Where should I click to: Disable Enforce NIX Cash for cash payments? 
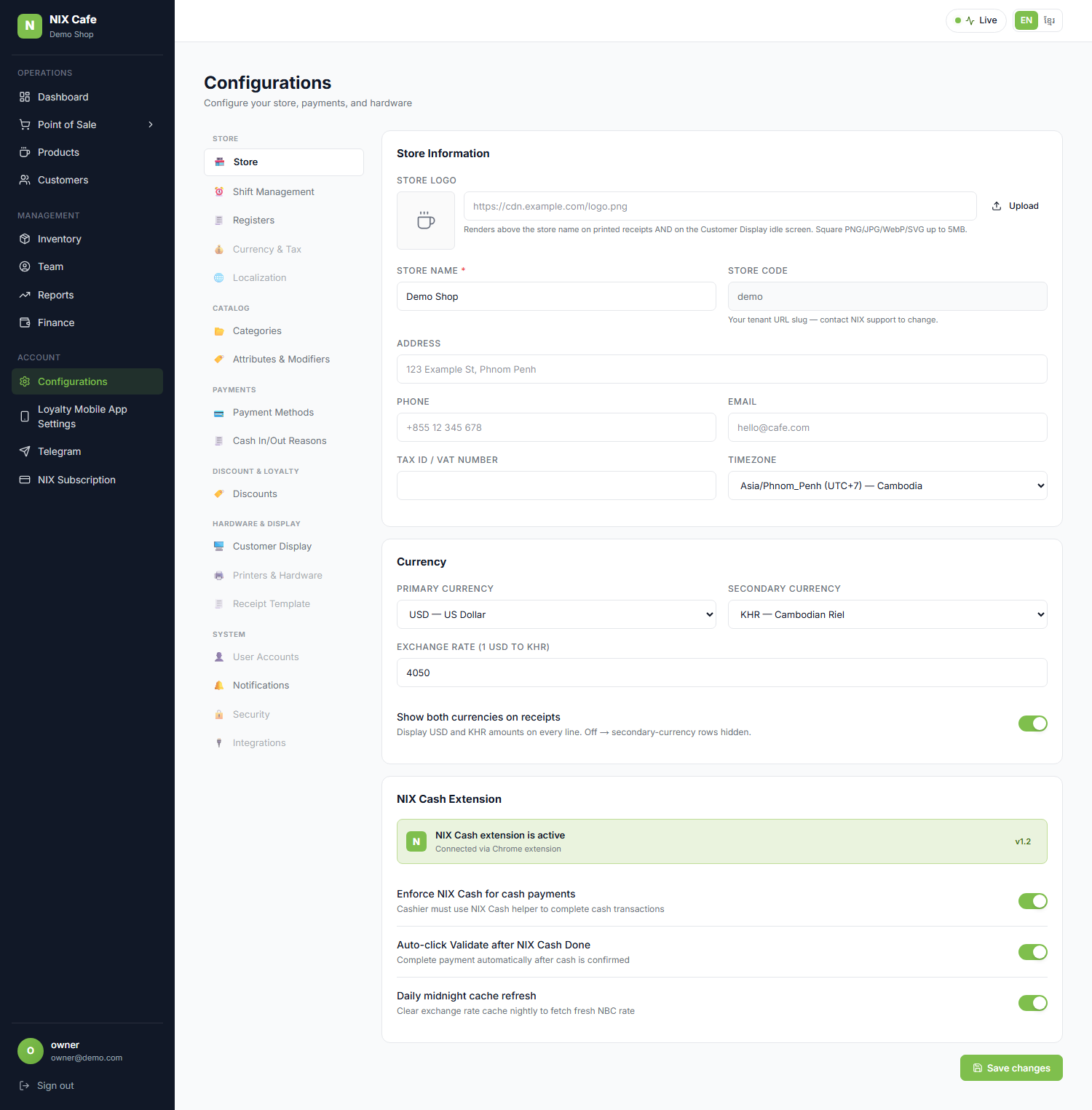pos(1032,901)
